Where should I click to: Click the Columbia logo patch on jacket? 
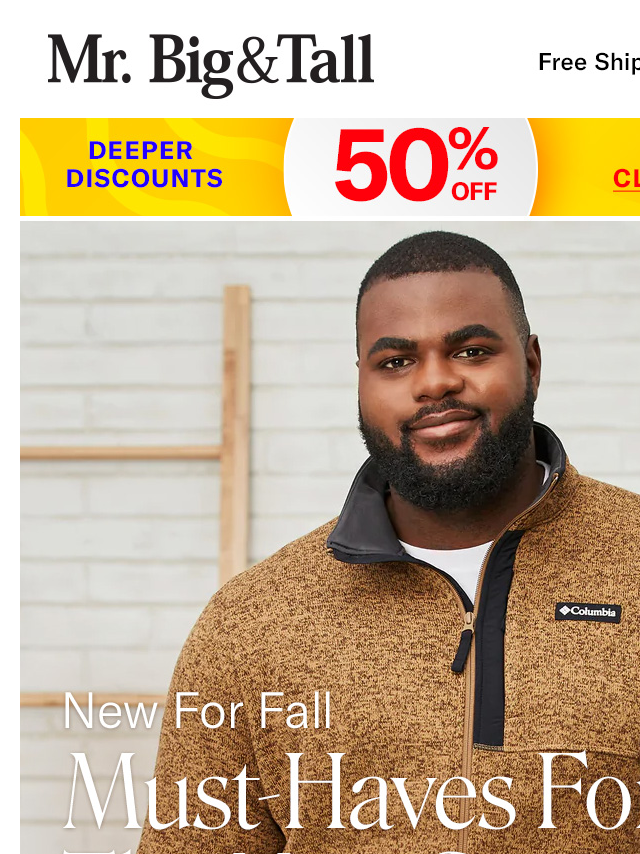click(588, 612)
